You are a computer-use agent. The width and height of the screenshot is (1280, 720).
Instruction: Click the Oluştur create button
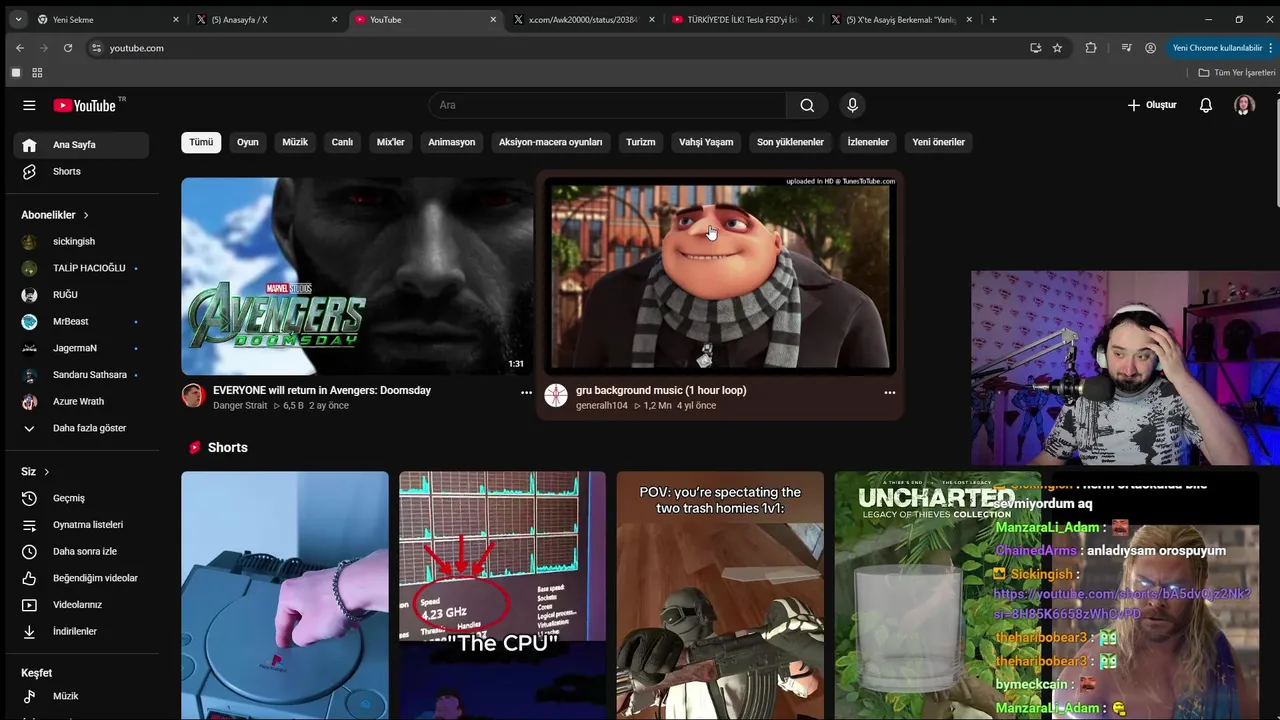[1152, 105]
